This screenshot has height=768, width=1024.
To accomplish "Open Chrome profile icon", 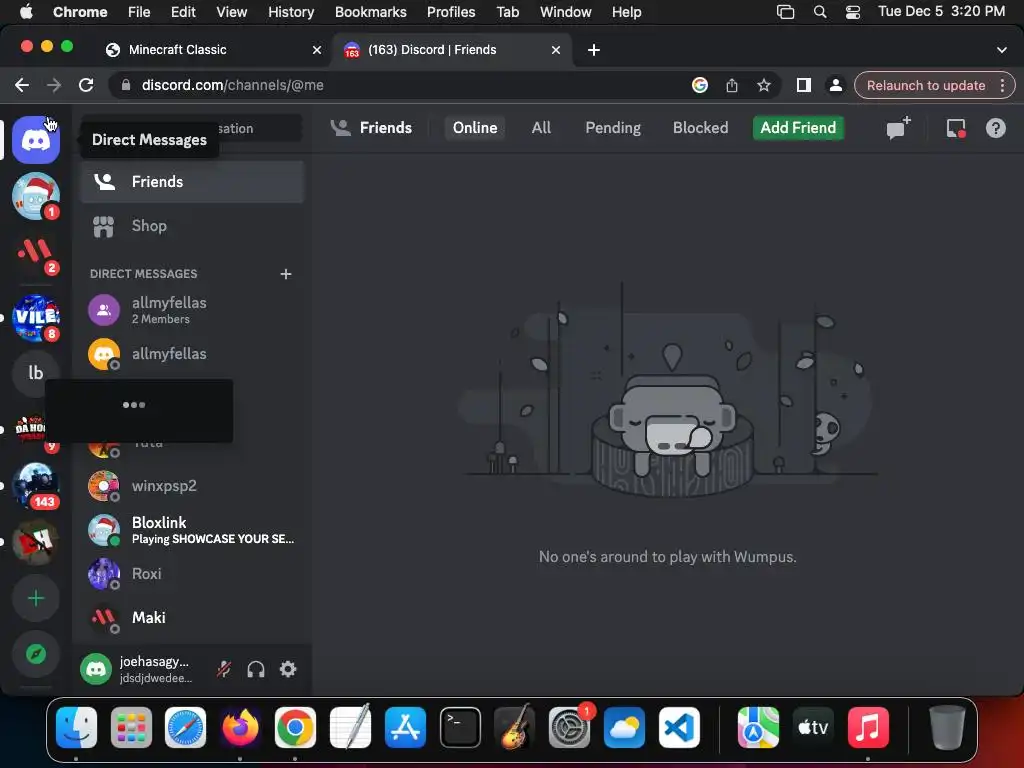I will 835,85.
